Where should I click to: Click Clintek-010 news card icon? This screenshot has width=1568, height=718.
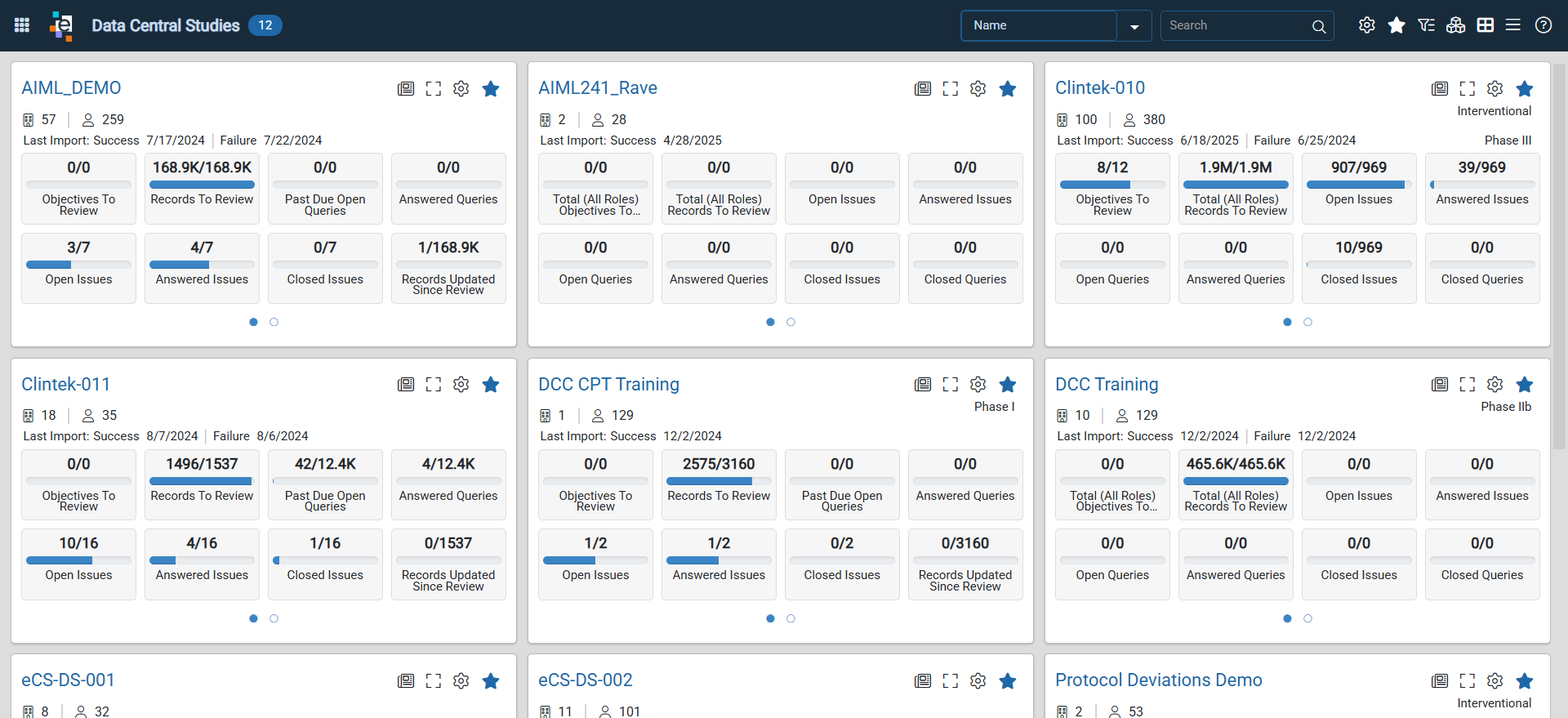point(1440,88)
